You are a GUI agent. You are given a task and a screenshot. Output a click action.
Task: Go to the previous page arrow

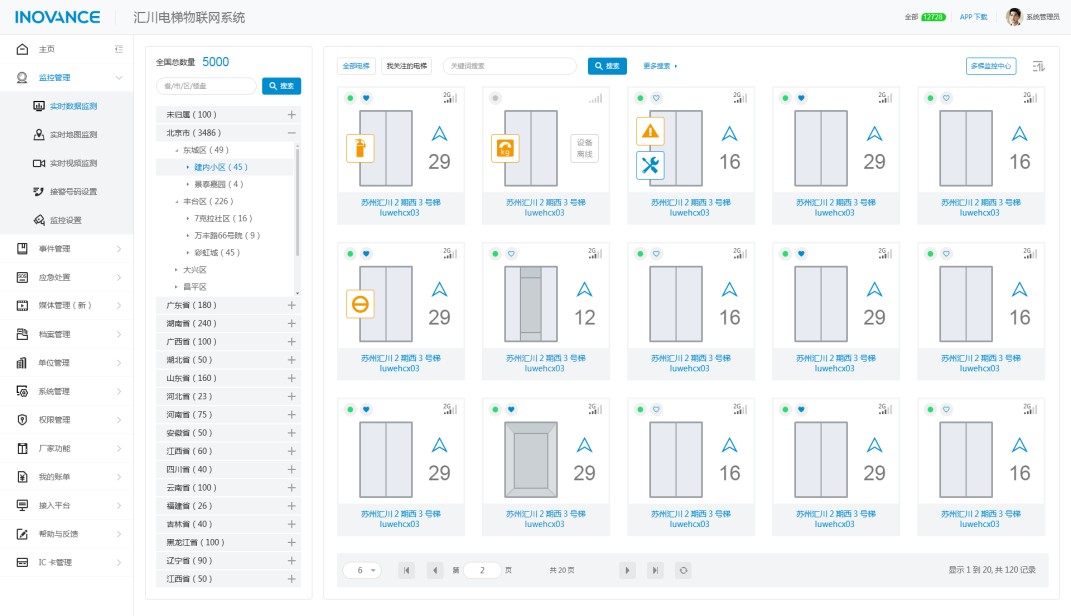pyautogui.click(x=434, y=570)
